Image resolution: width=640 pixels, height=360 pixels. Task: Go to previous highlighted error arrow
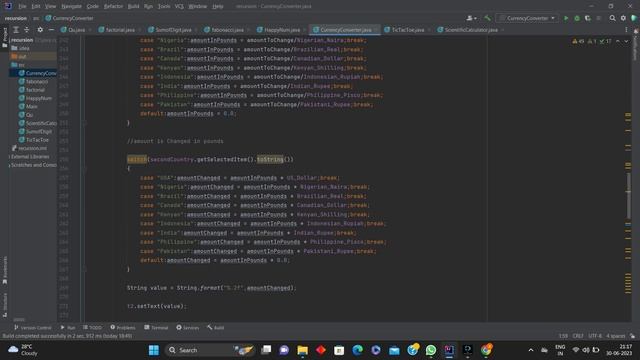click(x=618, y=41)
